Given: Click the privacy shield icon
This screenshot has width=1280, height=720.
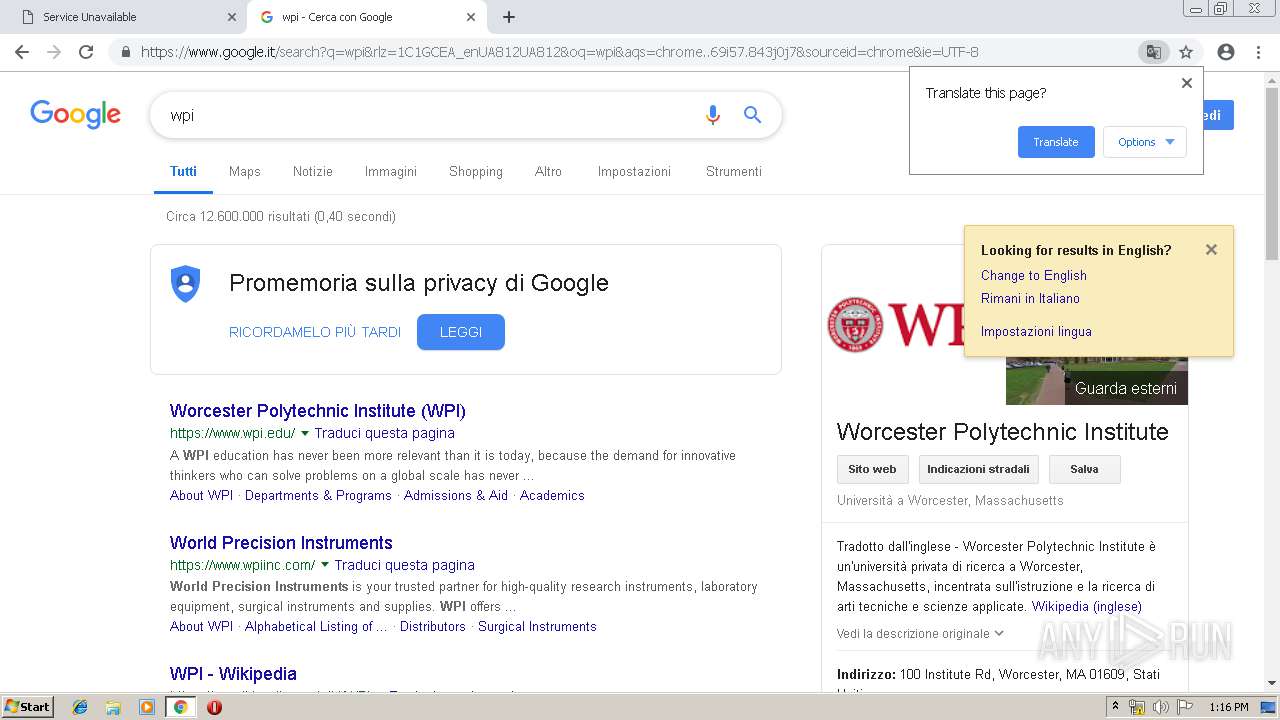Looking at the screenshot, I should click(x=185, y=284).
